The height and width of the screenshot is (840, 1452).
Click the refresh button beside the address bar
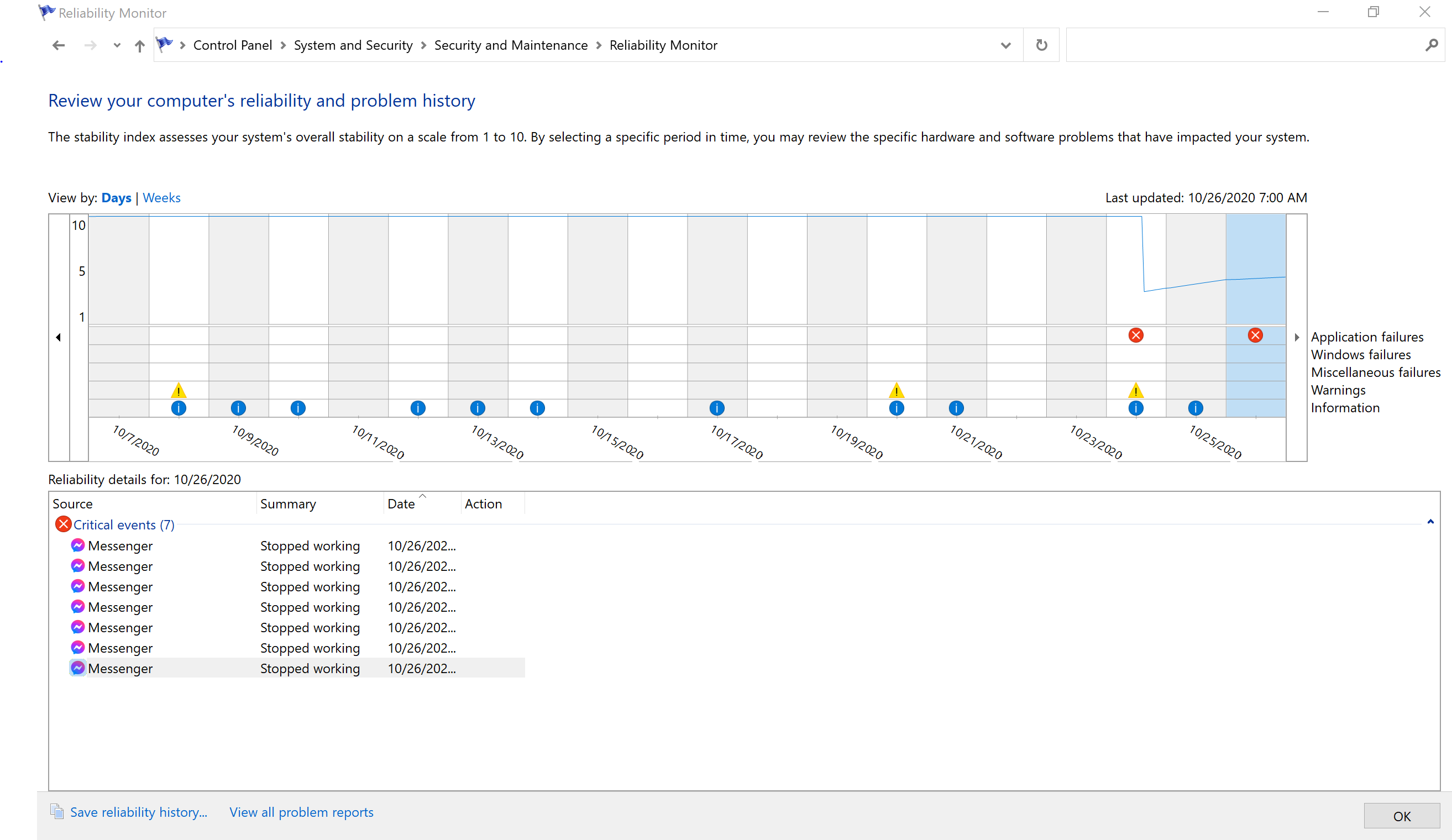click(x=1041, y=45)
